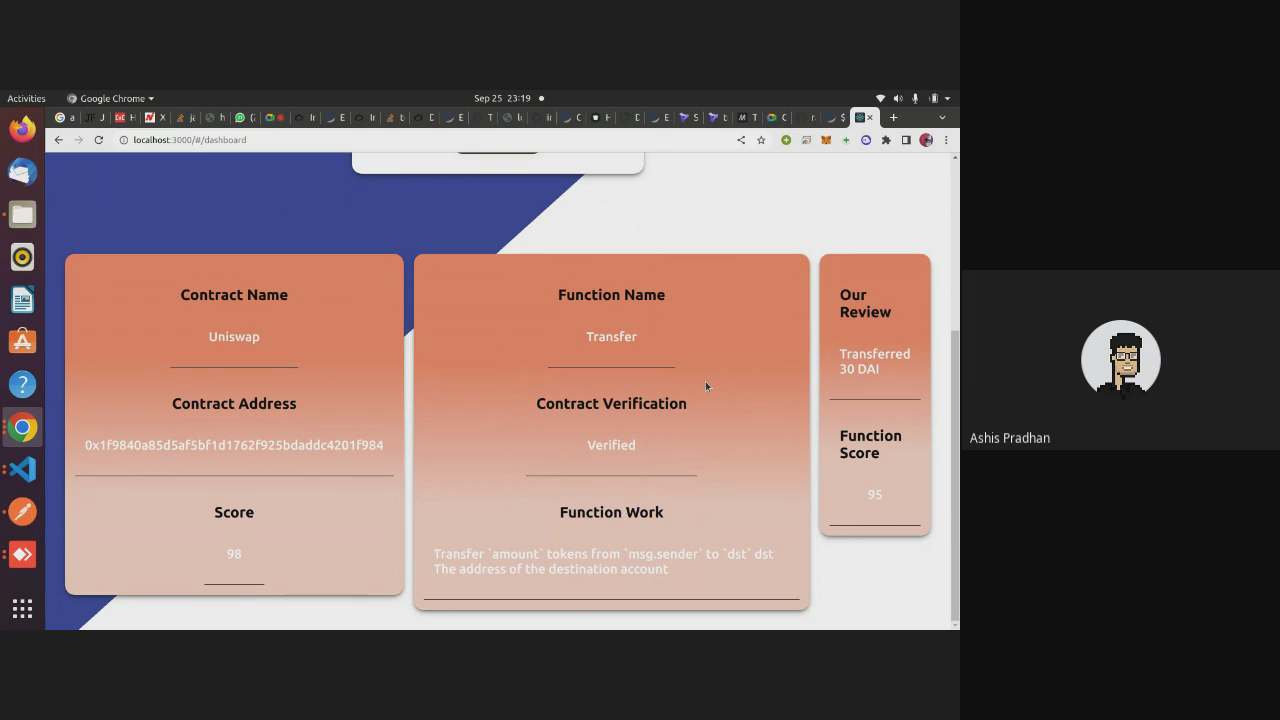Open the volume indicator in top bar
This screenshot has width=1280, height=720.
click(897, 98)
